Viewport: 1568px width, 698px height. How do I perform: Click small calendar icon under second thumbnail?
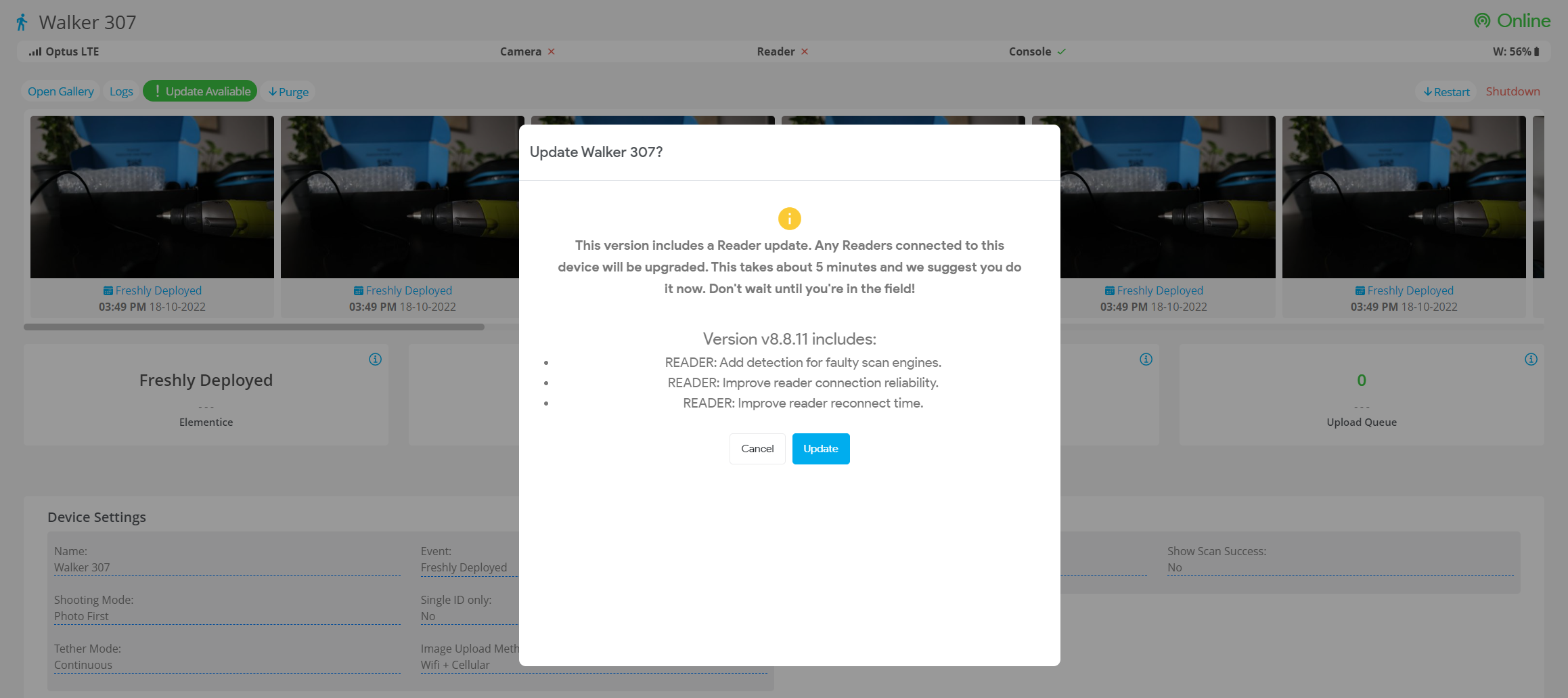click(359, 290)
